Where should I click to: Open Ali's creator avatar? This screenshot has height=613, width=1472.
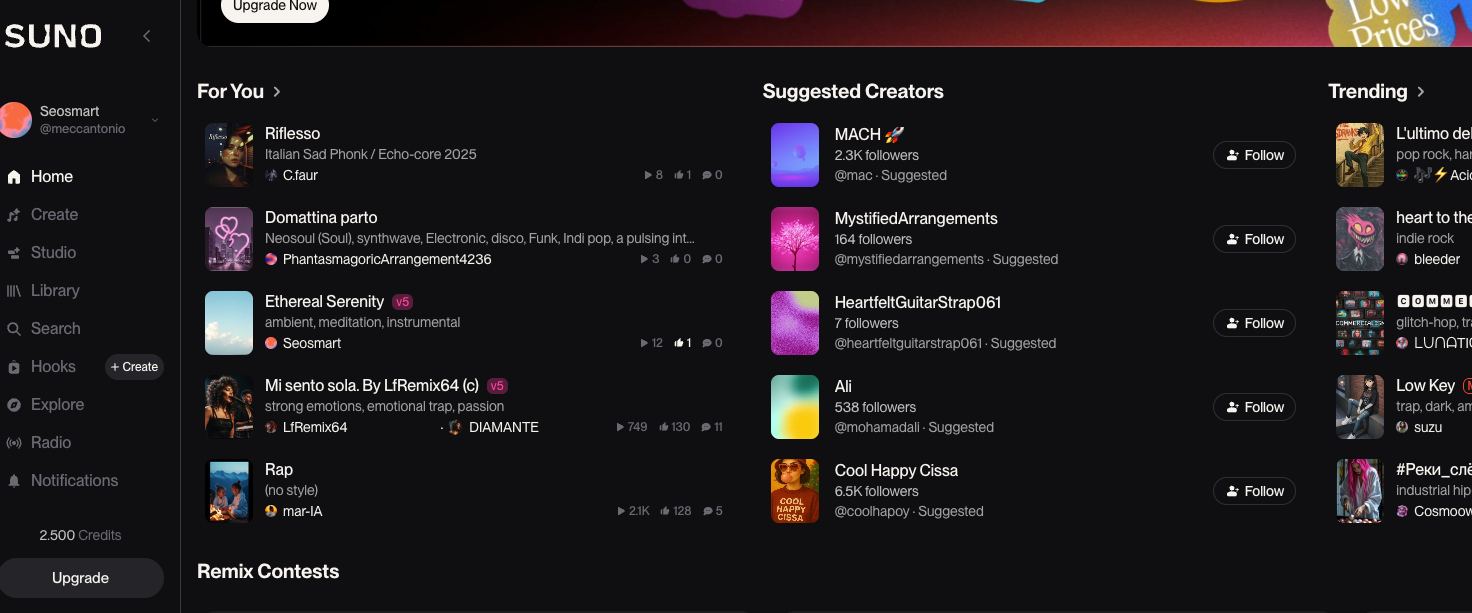tap(795, 407)
